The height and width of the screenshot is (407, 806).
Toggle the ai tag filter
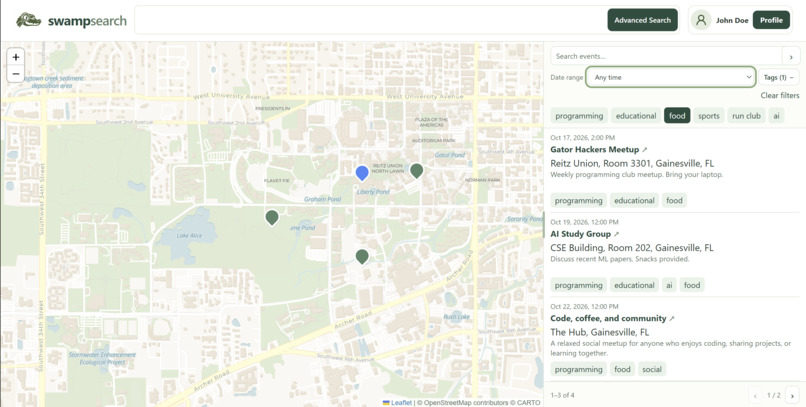tap(776, 116)
